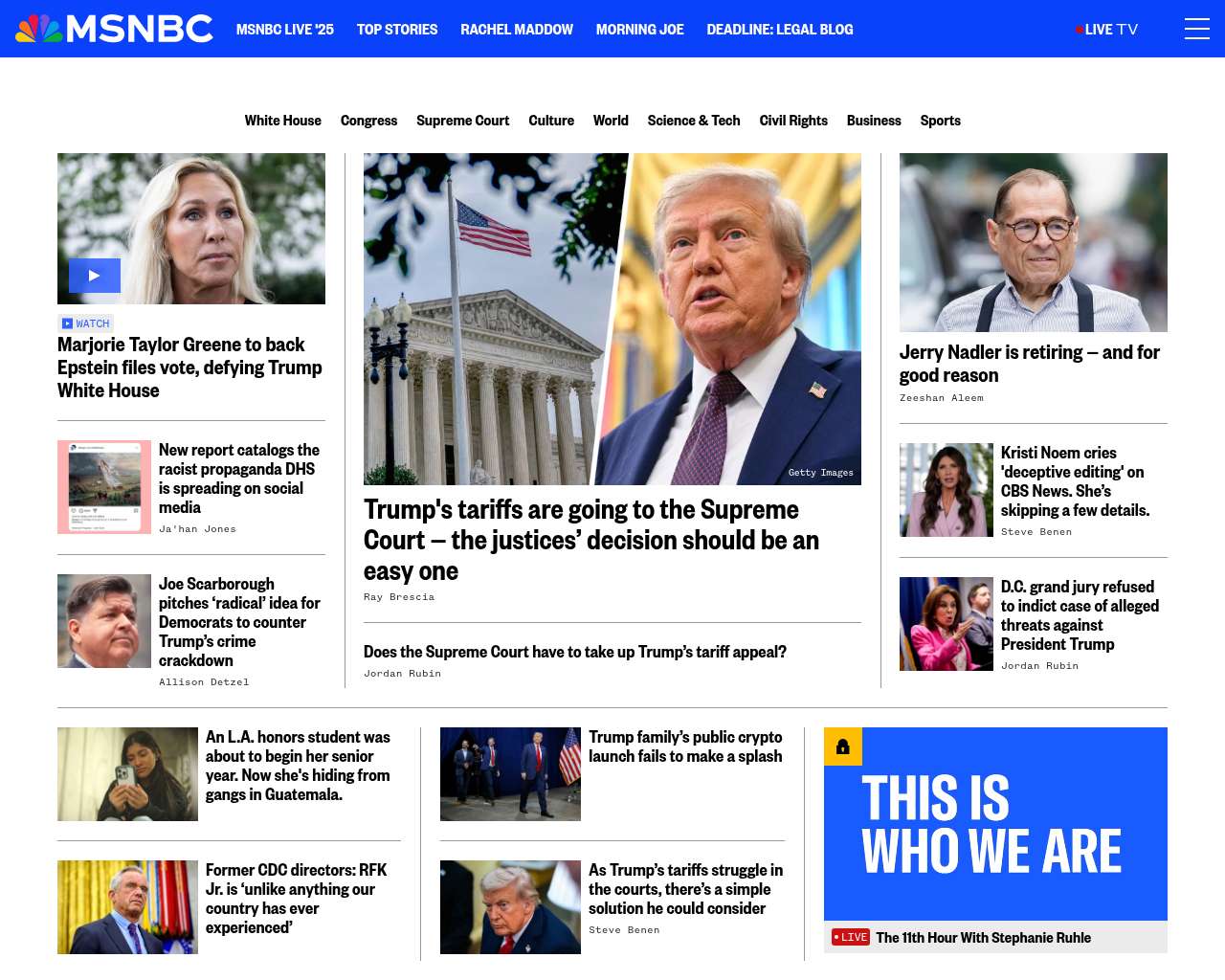Click the yellow lock icon on promo
The height and width of the screenshot is (980, 1225).
coord(843,746)
